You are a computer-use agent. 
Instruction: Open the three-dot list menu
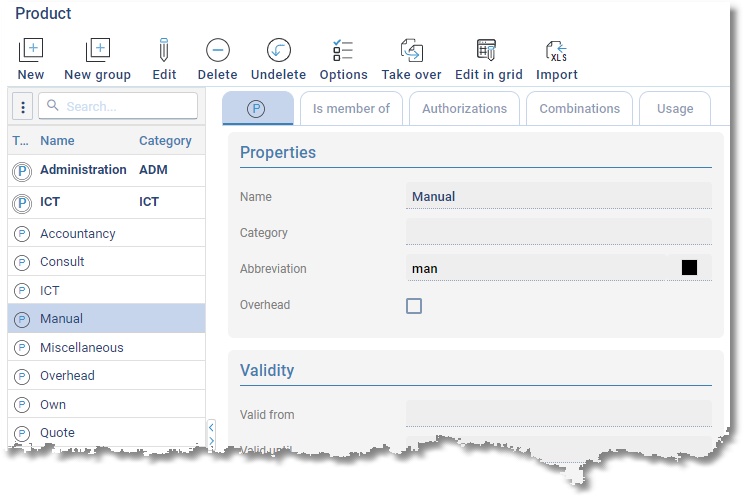click(23, 107)
